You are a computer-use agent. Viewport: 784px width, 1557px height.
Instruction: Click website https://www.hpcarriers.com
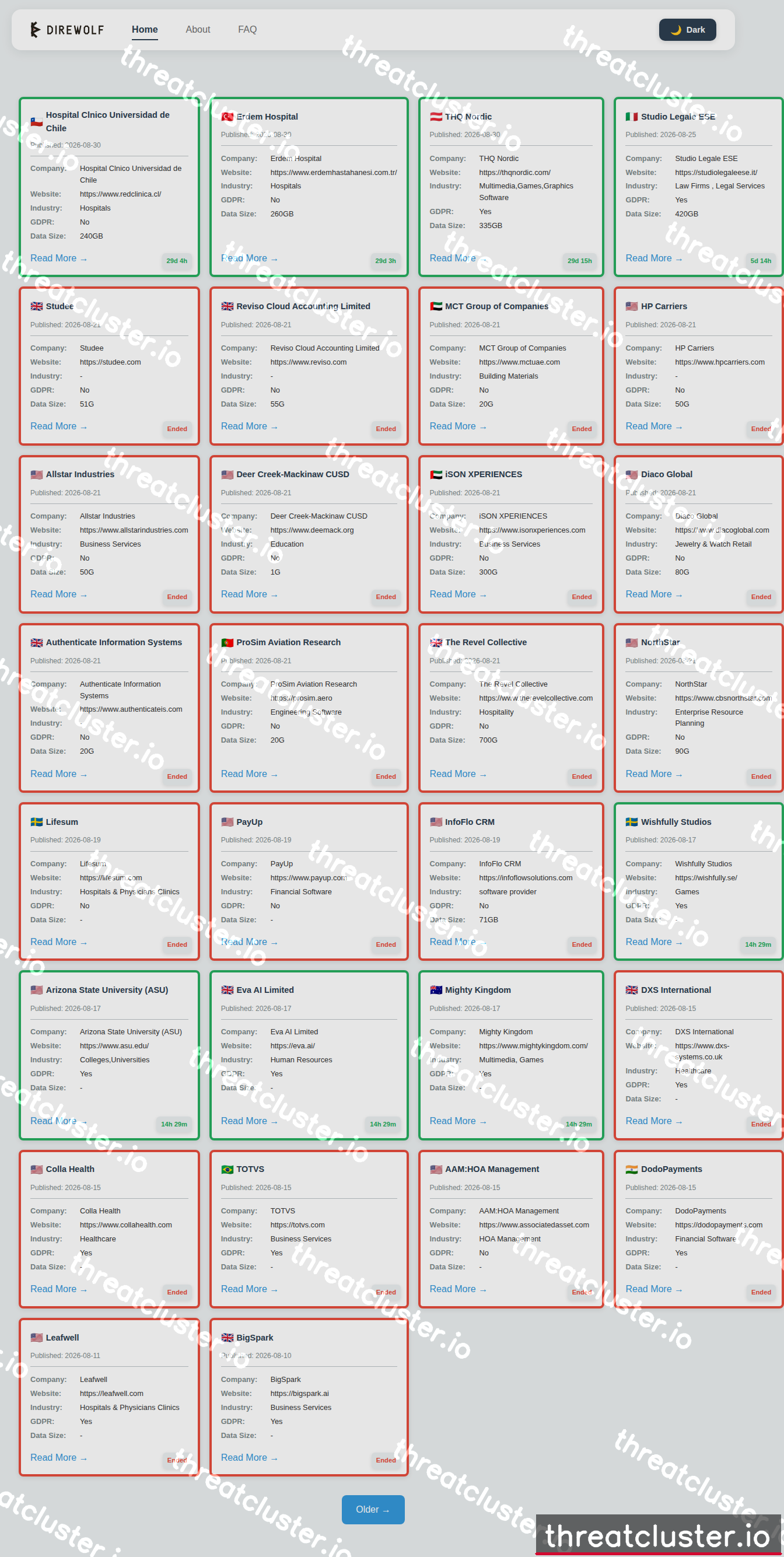720,362
